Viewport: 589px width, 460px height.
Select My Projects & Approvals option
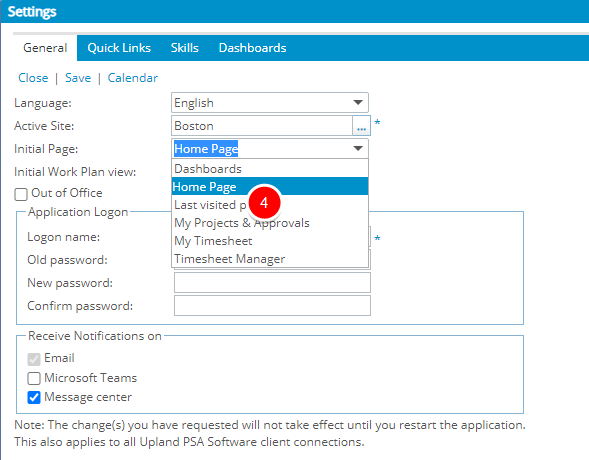click(270, 223)
